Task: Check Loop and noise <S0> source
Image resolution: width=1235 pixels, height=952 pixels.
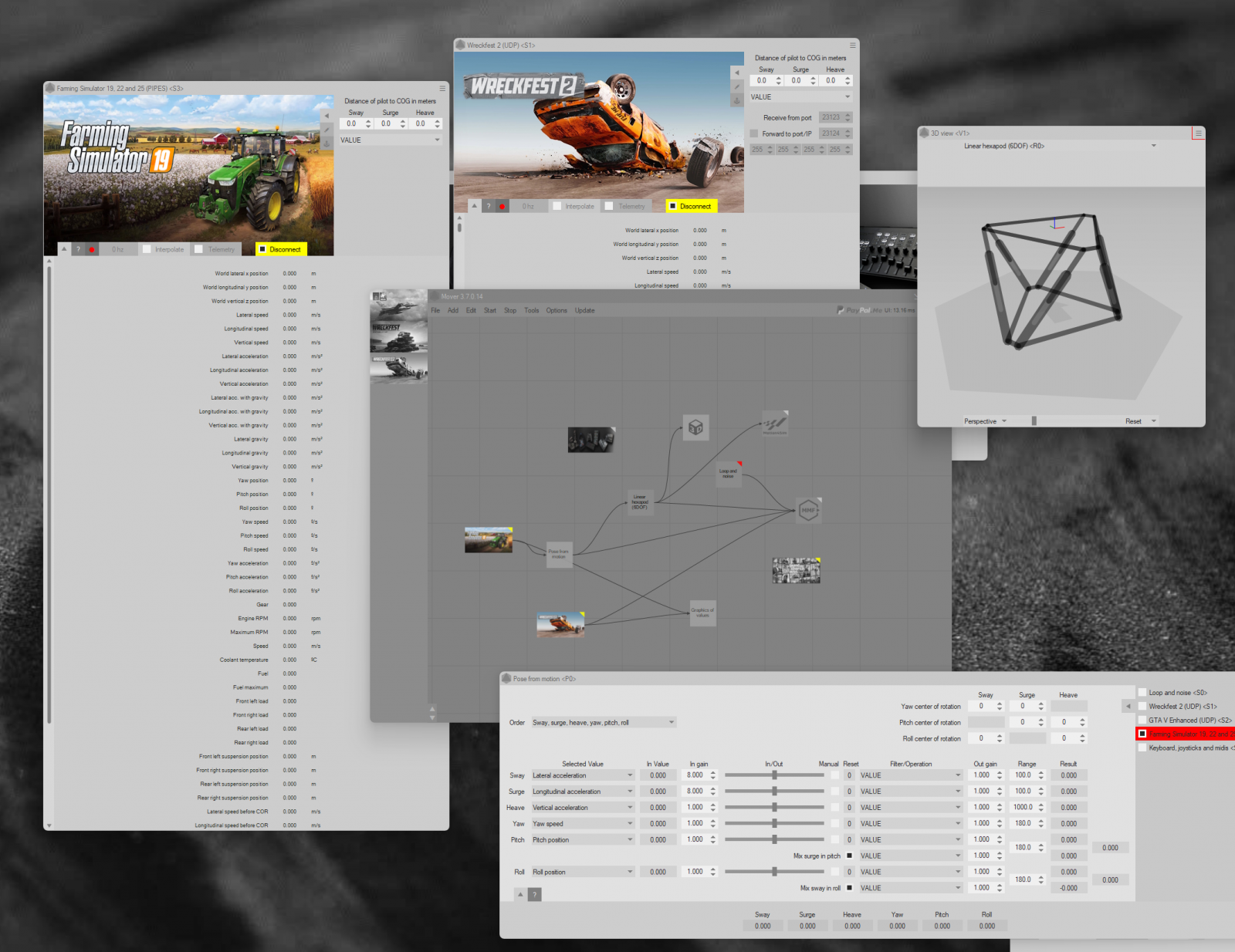Action: pos(1142,692)
